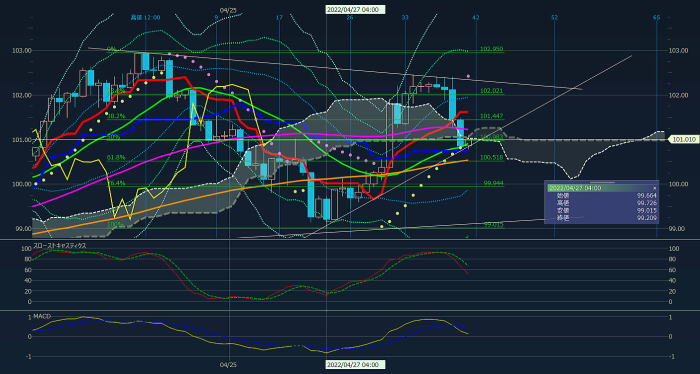This screenshot has width=700, height=374.
Task: Click the 99.664 open value in popup
Action: [647, 195]
